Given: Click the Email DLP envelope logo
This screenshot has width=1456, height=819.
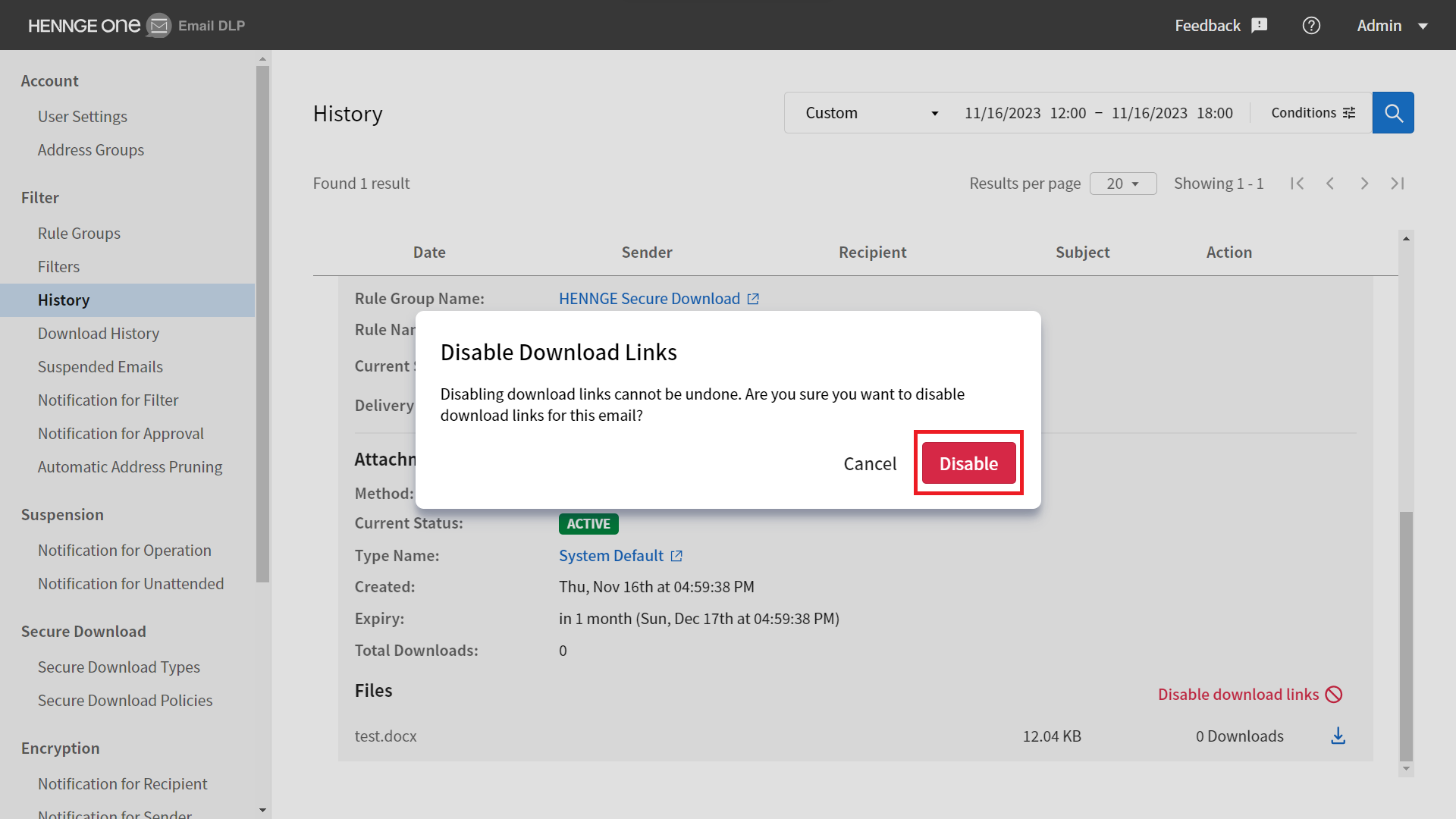Looking at the screenshot, I should click(x=158, y=26).
